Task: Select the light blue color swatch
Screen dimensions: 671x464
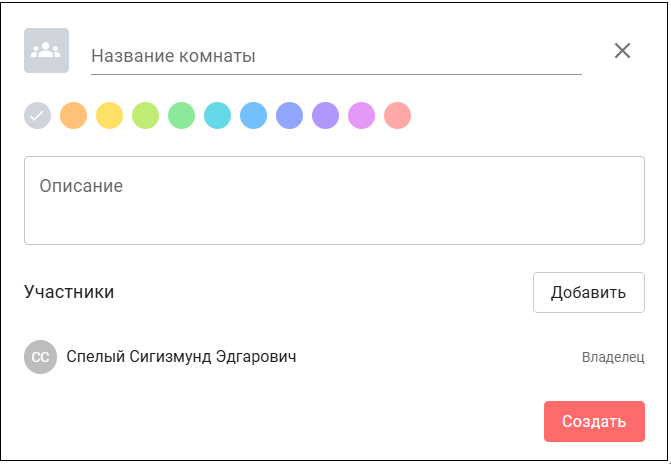Action: (x=253, y=116)
